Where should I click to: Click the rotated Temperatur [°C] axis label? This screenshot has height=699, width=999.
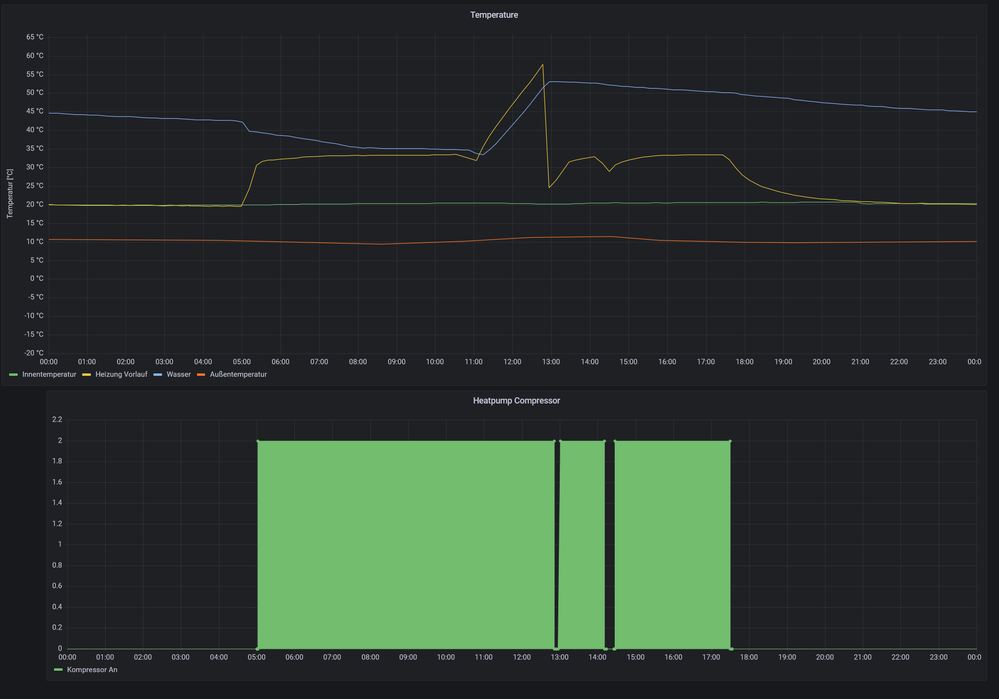[10, 194]
